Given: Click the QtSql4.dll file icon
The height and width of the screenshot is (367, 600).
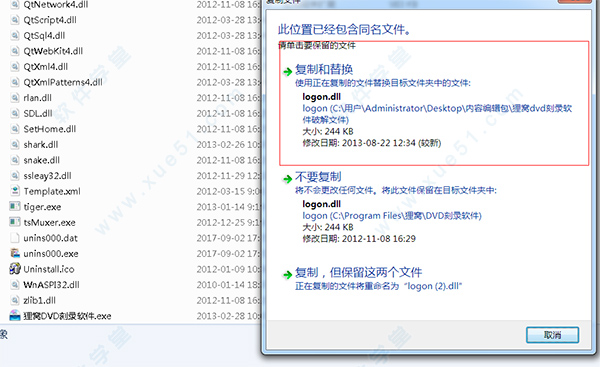Looking at the screenshot, I should 15,36.
